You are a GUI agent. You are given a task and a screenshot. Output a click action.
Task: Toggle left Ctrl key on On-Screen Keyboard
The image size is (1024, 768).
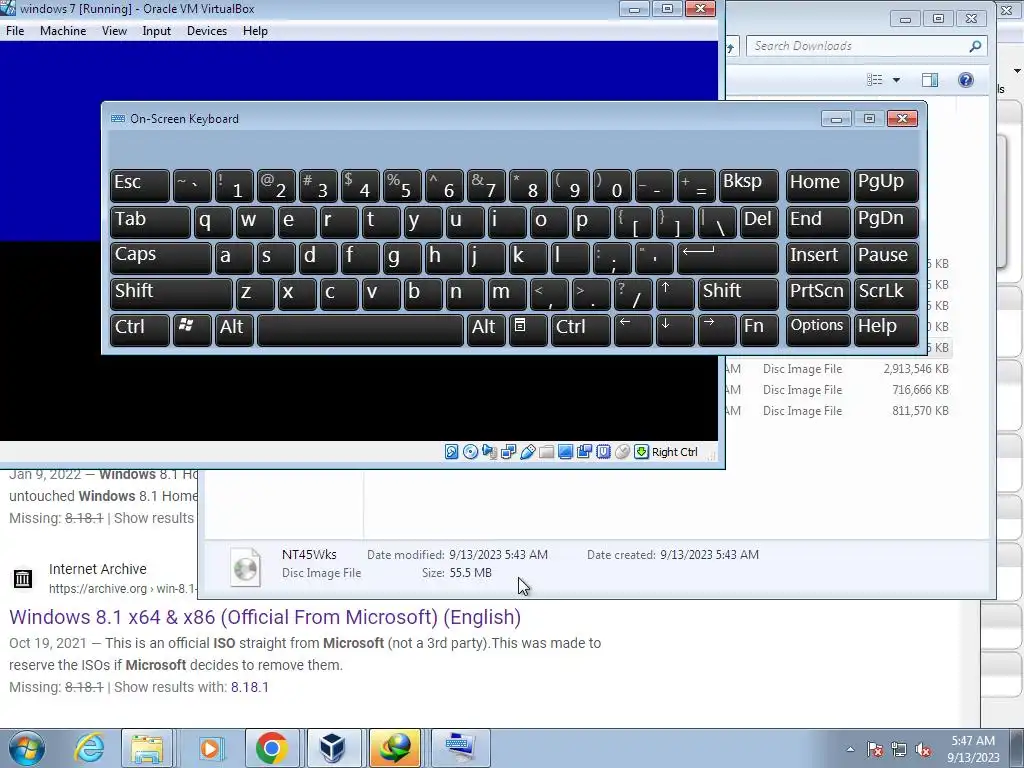point(140,329)
